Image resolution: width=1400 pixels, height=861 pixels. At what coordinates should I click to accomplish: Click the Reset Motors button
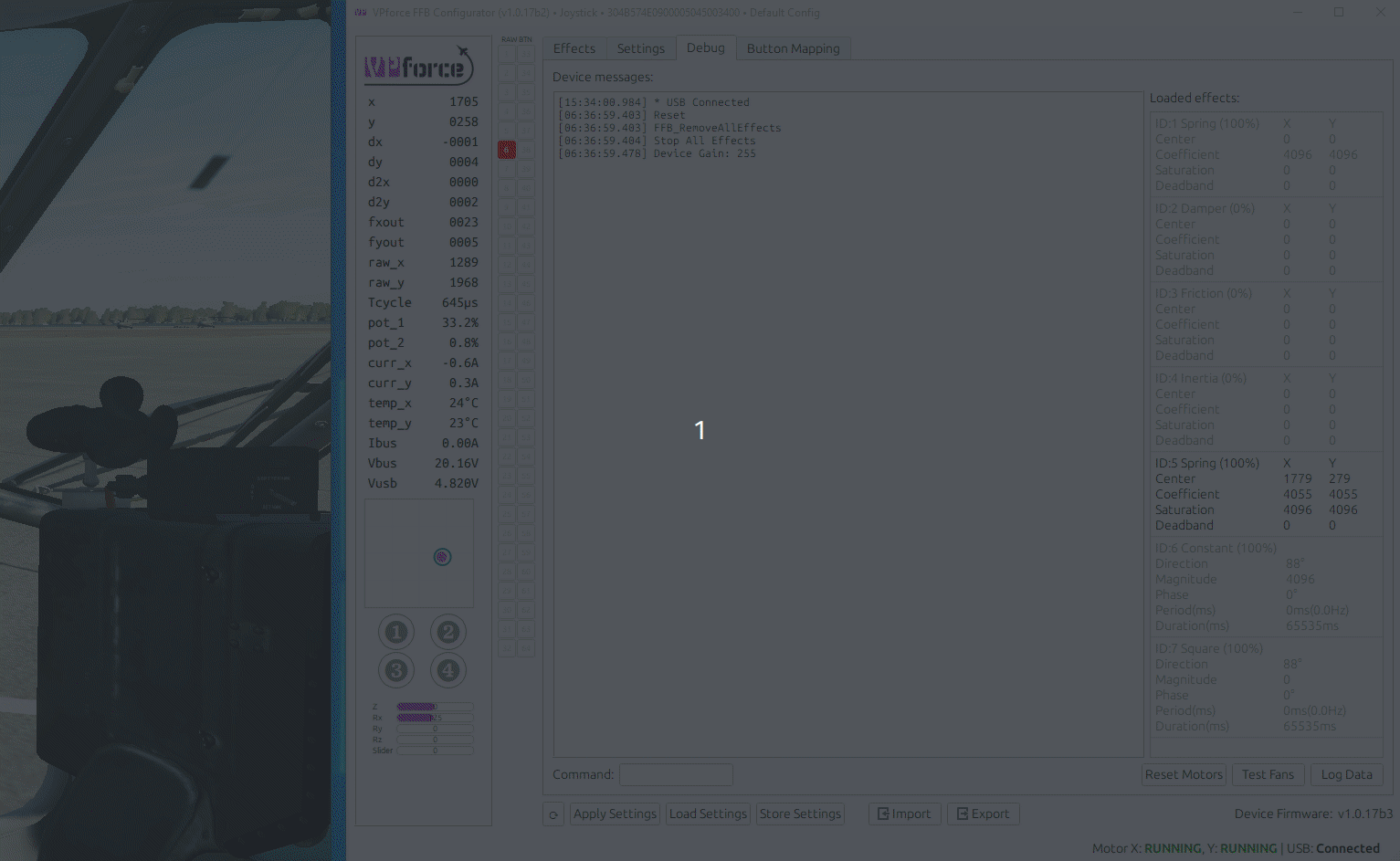[1184, 774]
